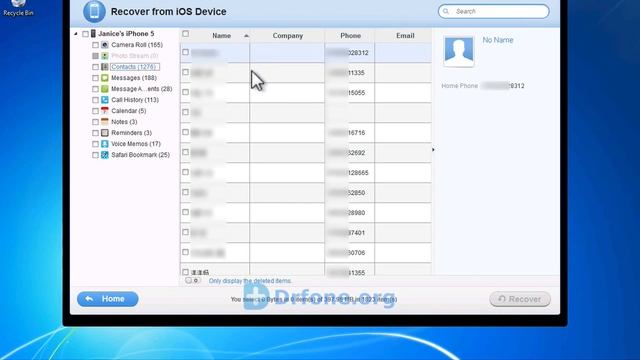Select Call History (113) in the tree
The image size is (640, 360).
coord(135,100)
